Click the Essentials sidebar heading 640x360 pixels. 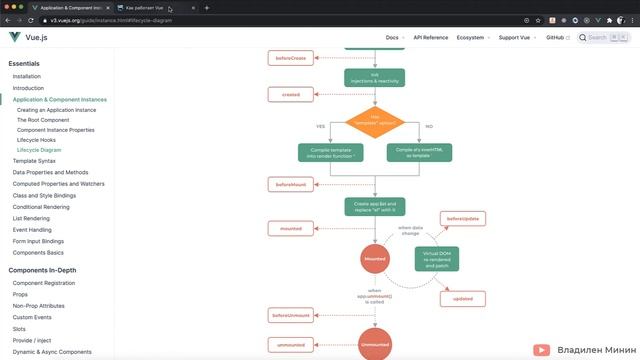pos(24,64)
